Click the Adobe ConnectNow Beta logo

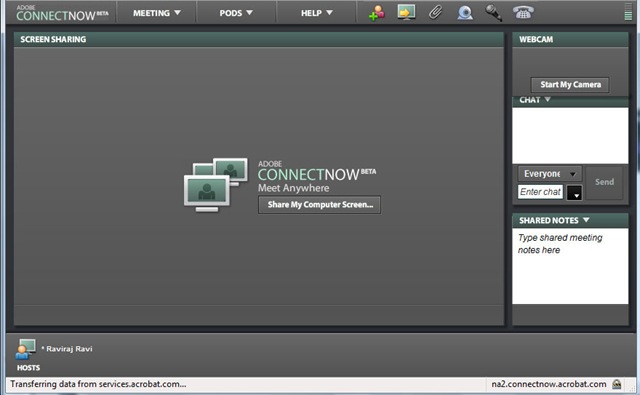click(x=62, y=13)
